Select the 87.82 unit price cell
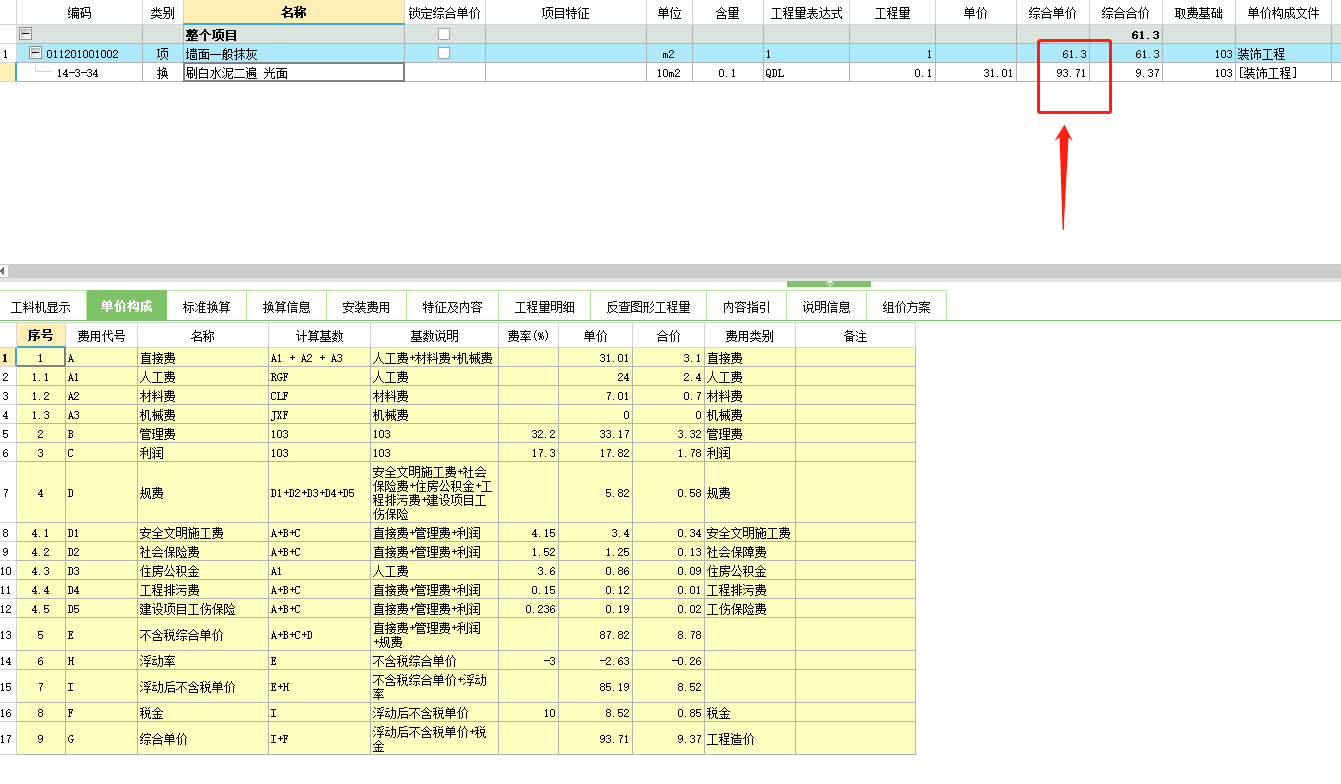 pos(595,635)
